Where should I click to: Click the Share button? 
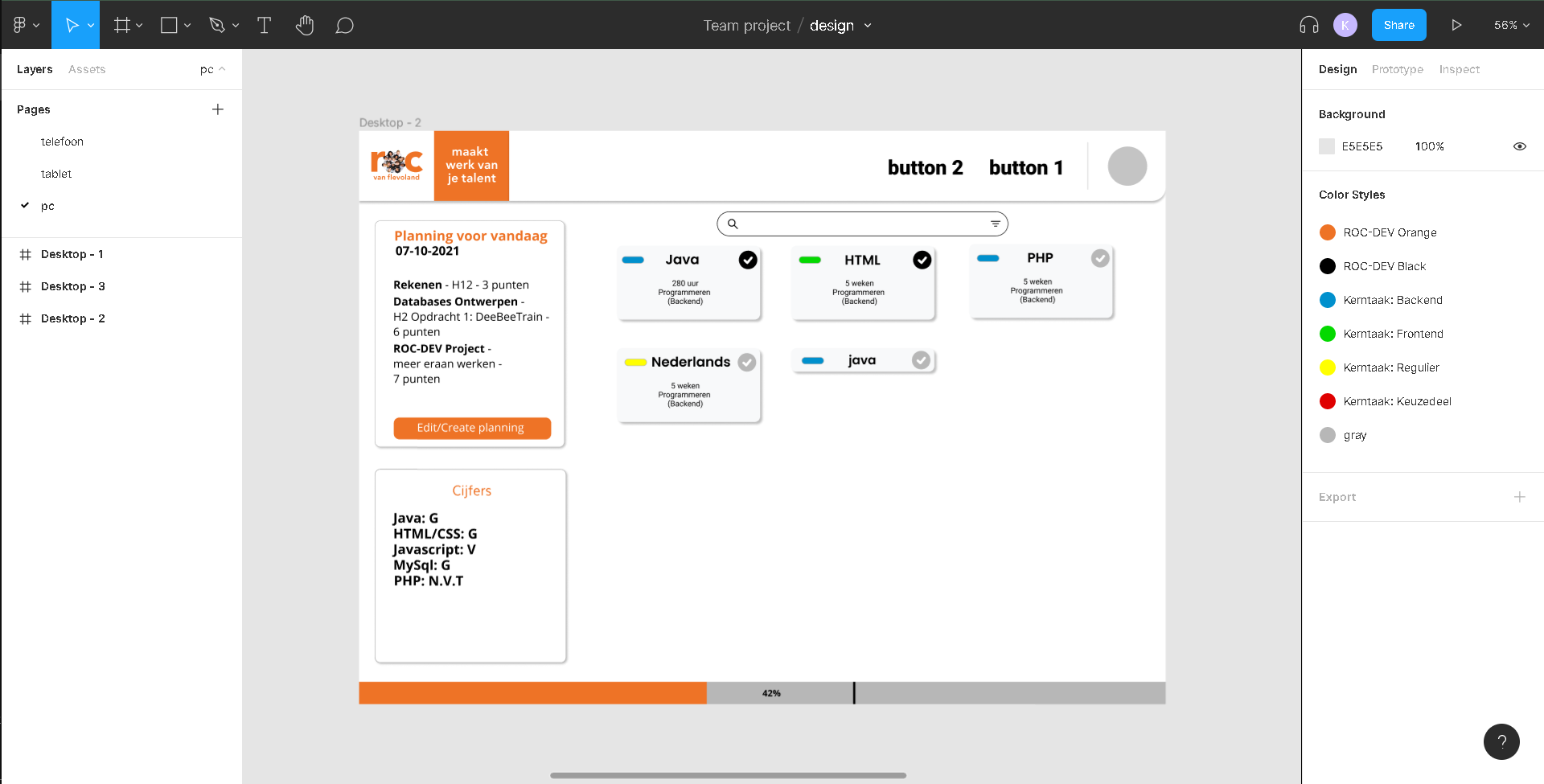click(1398, 25)
